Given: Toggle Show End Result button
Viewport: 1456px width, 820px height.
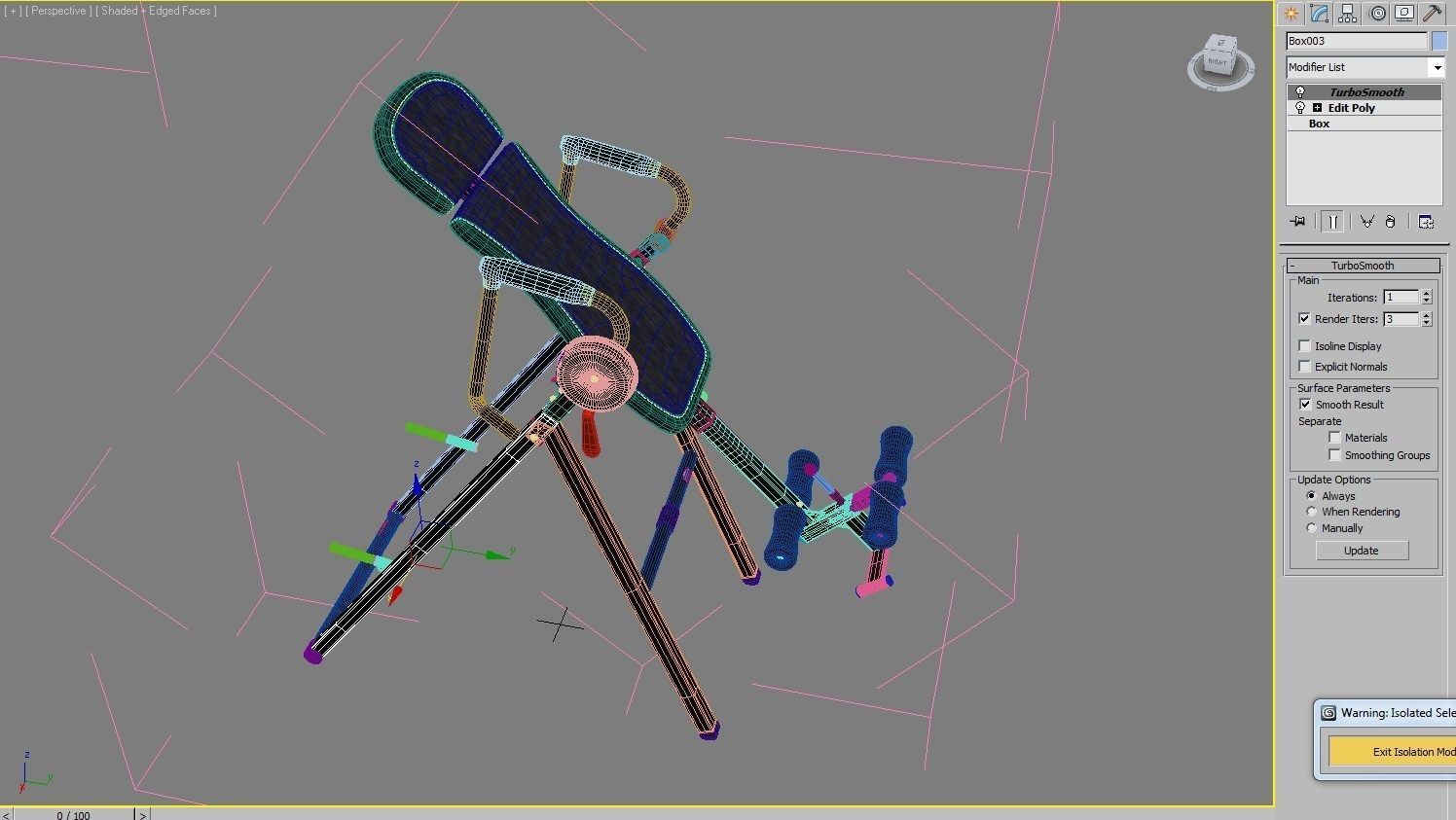Looking at the screenshot, I should pos(1333,222).
